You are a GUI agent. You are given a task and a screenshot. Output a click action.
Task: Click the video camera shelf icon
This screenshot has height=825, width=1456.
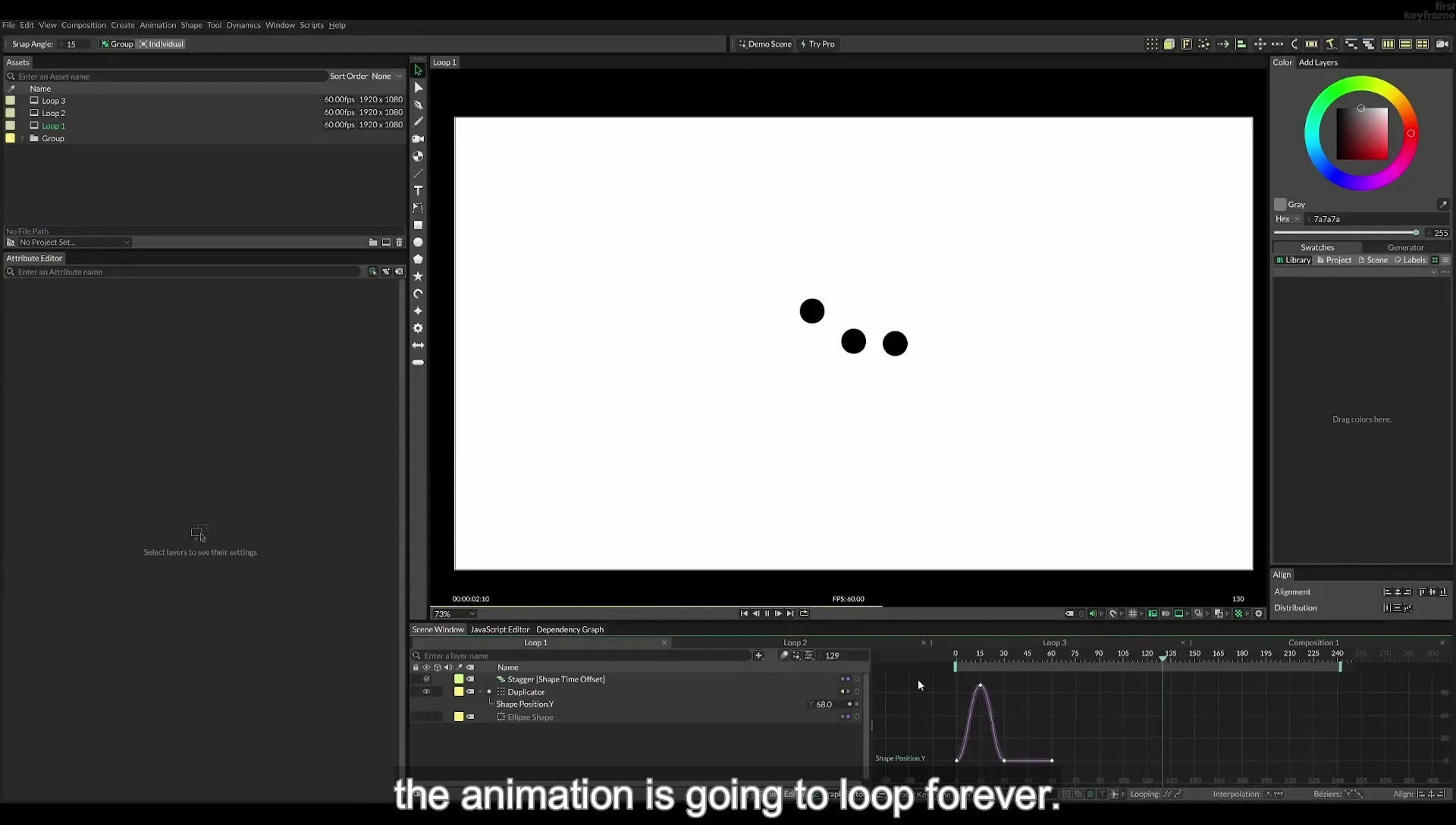point(1442,44)
